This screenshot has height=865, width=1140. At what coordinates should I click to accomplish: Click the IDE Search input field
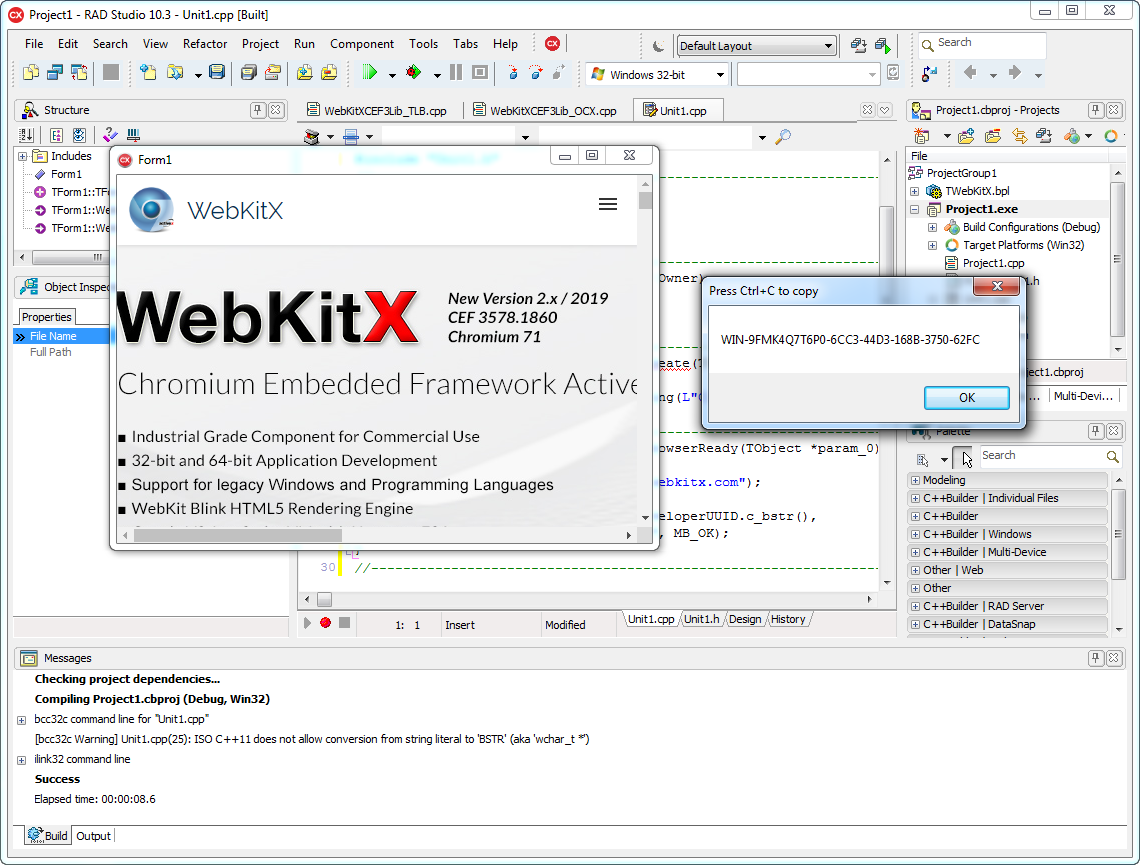click(x=982, y=44)
